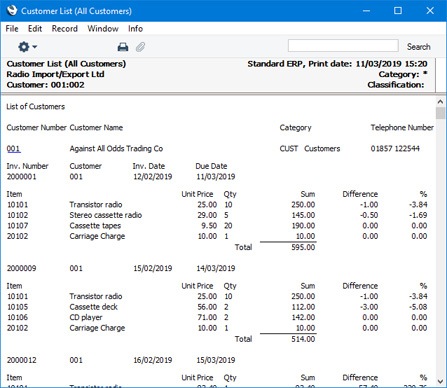The height and width of the screenshot is (388, 447).
Task: Click percentage value -1.69
Action: coord(418,215)
